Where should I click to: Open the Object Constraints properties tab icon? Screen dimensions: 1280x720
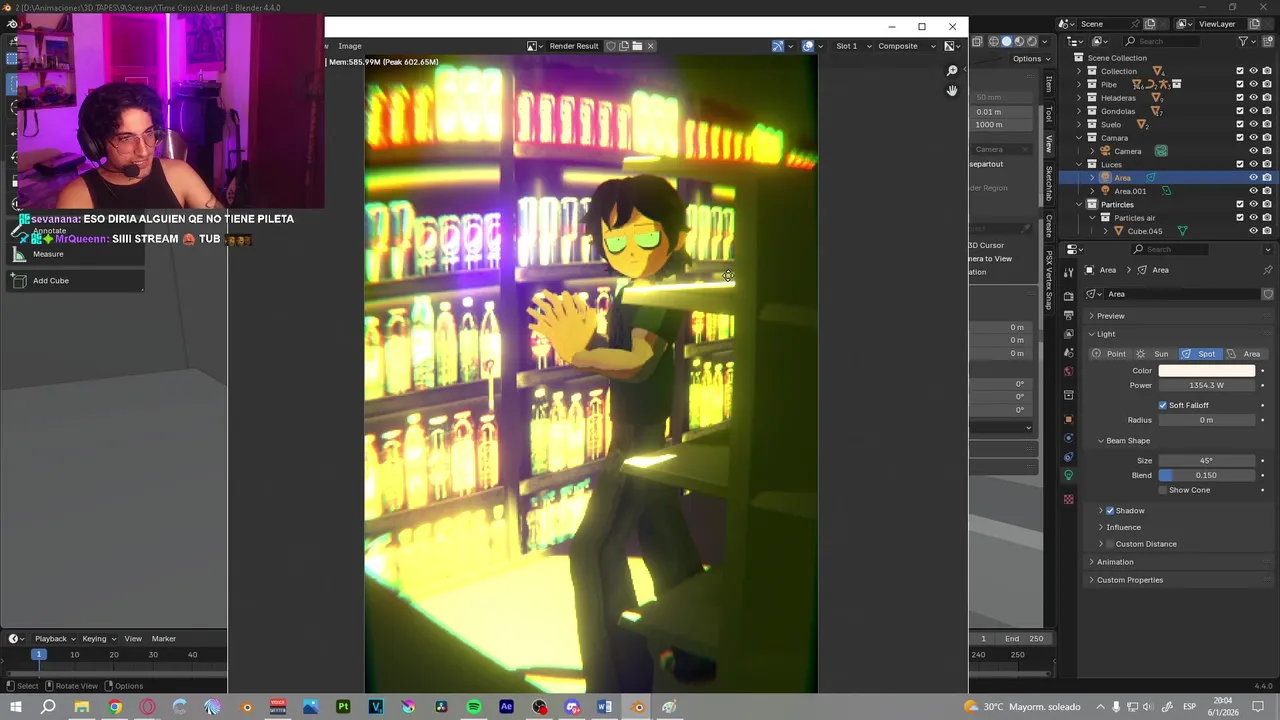(x=1068, y=457)
